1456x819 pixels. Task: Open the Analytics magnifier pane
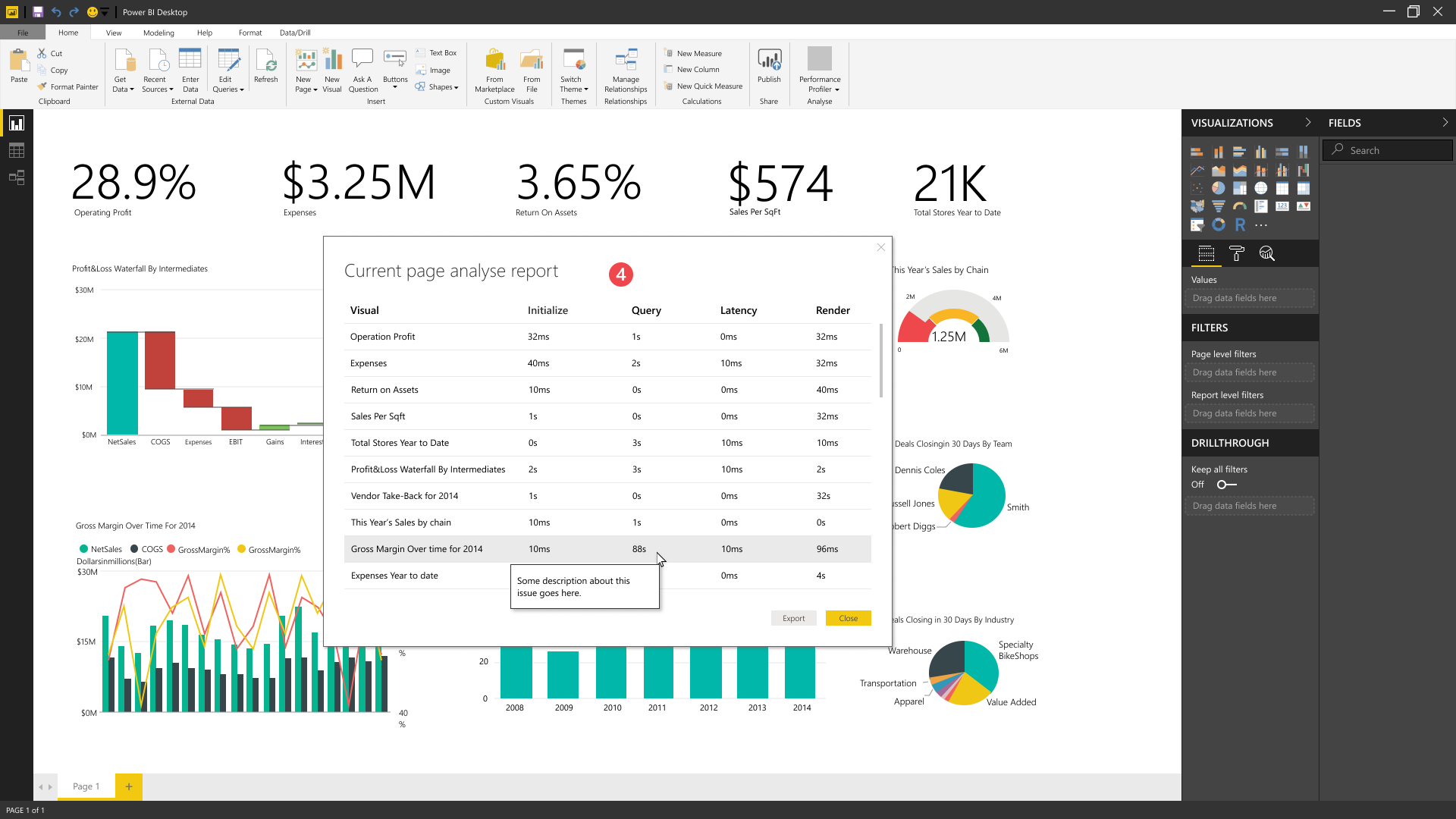point(1266,254)
